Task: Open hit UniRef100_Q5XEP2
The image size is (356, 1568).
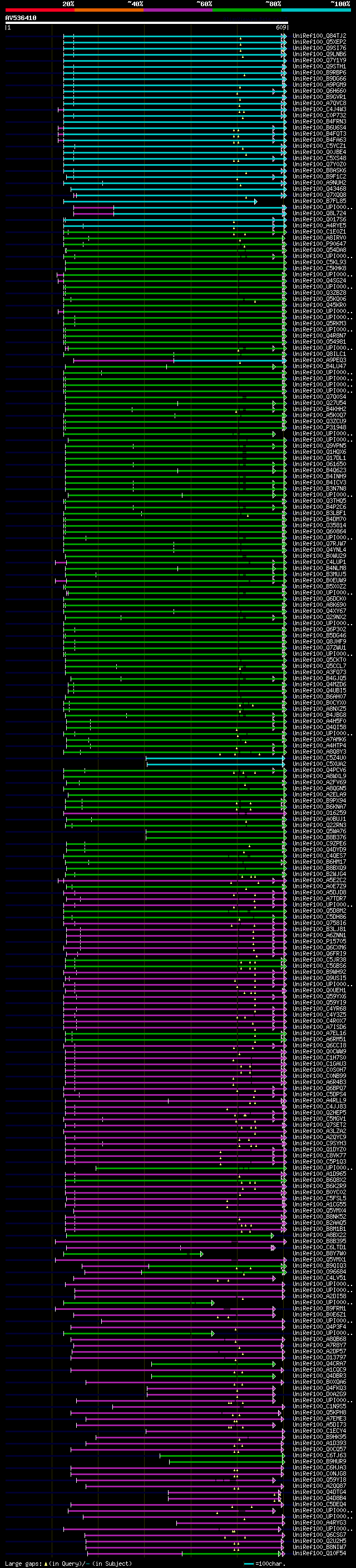Action: (319, 42)
